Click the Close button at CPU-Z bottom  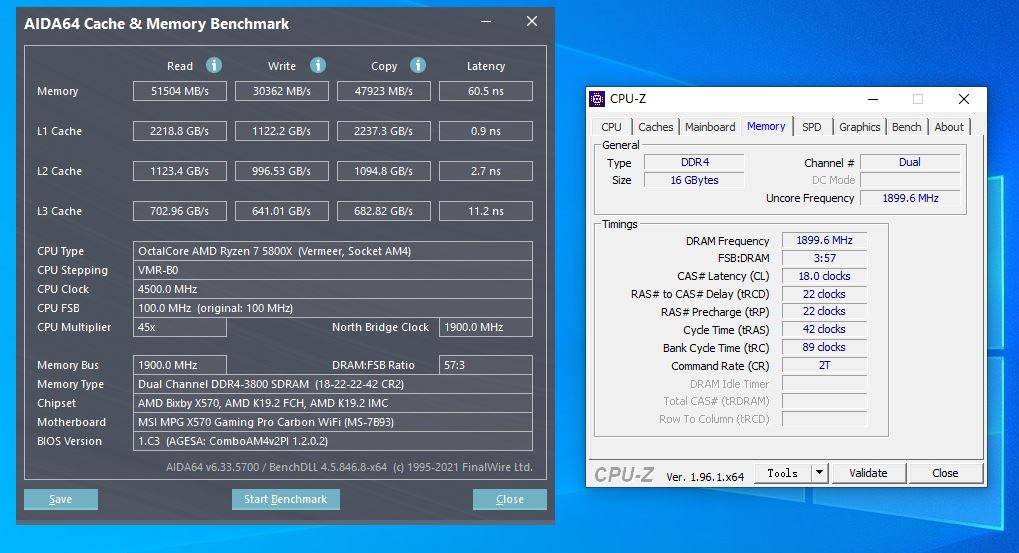pyautogui.click(x=945, y=473)
